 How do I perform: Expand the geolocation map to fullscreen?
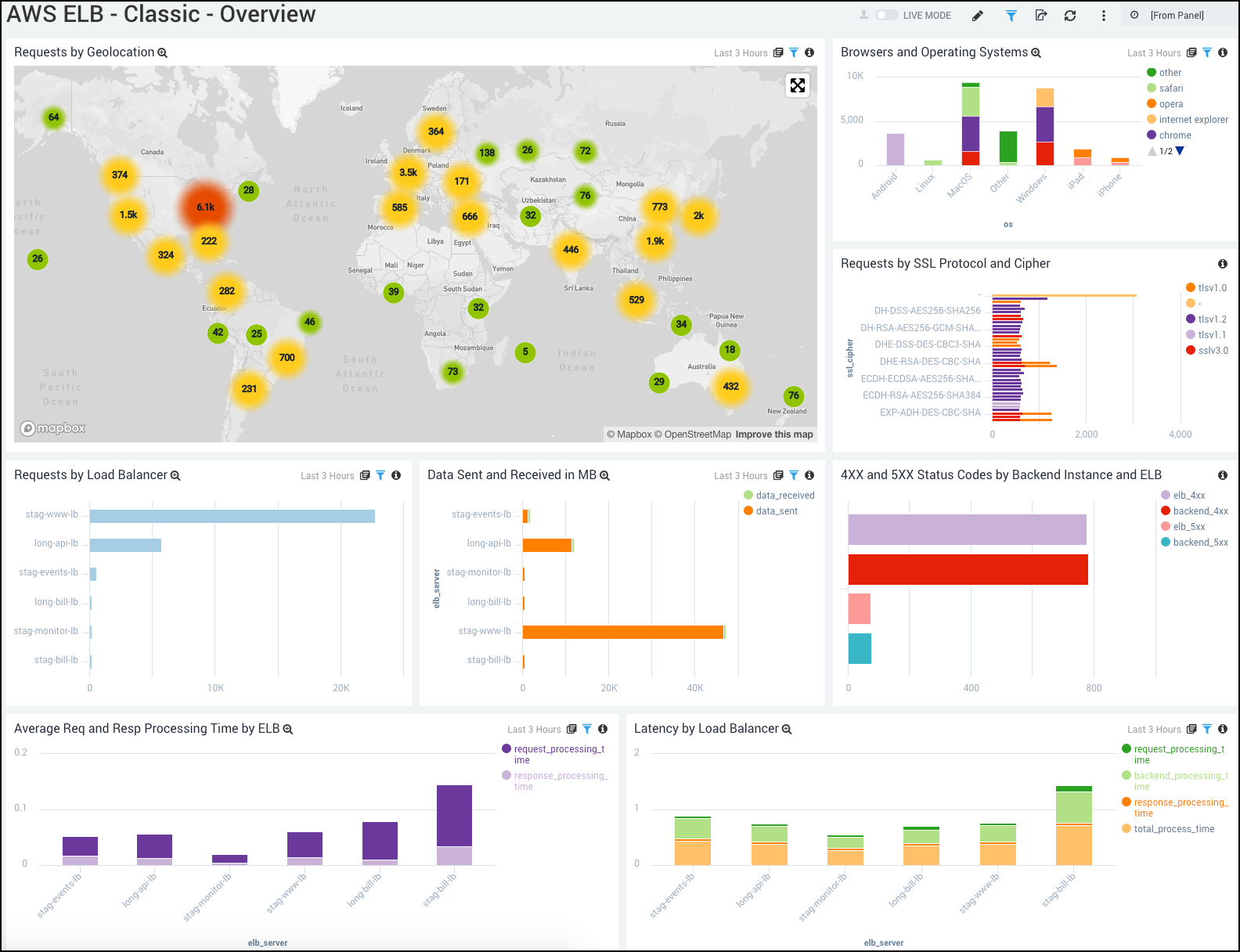tap(797, 85)
